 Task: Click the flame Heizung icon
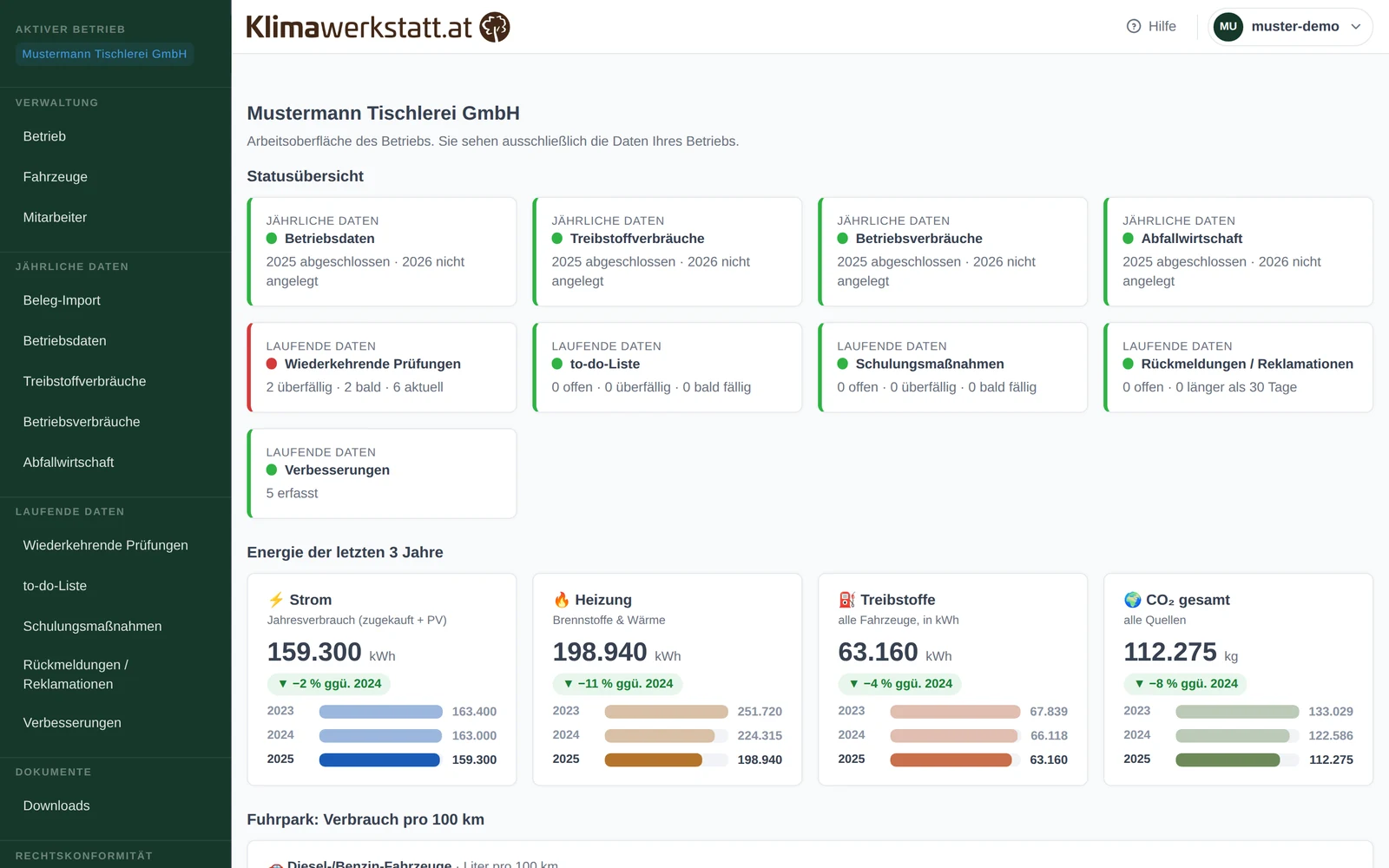coord(562,600)
